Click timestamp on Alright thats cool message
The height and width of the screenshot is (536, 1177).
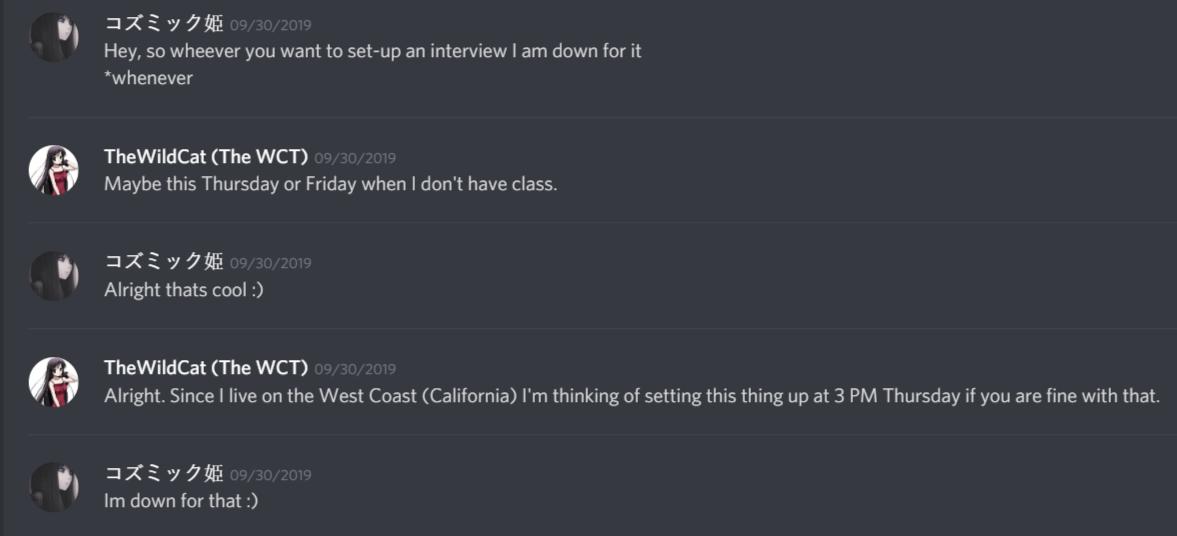[270, 263]
